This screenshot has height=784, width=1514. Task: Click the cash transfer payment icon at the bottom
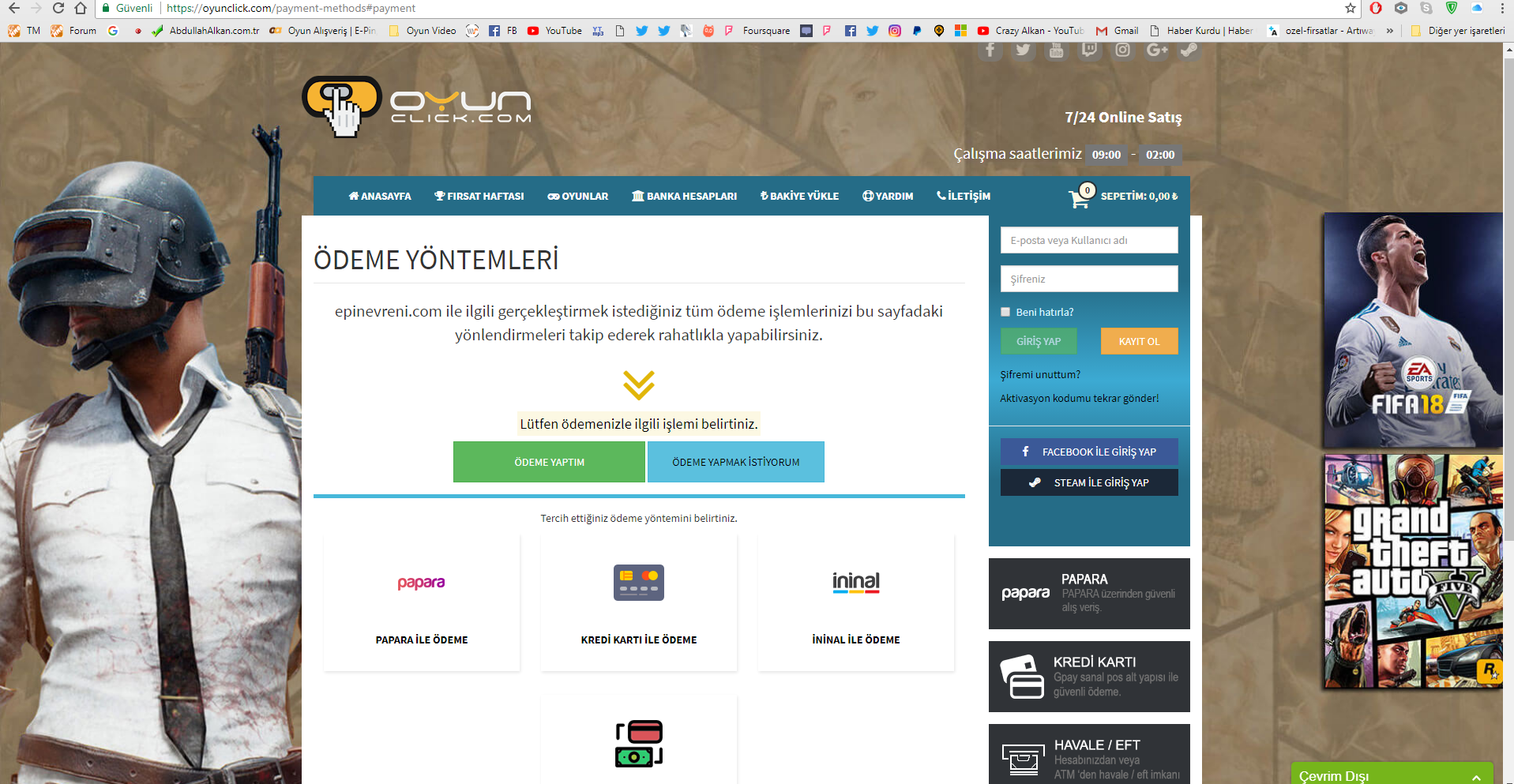click(639, 743)
